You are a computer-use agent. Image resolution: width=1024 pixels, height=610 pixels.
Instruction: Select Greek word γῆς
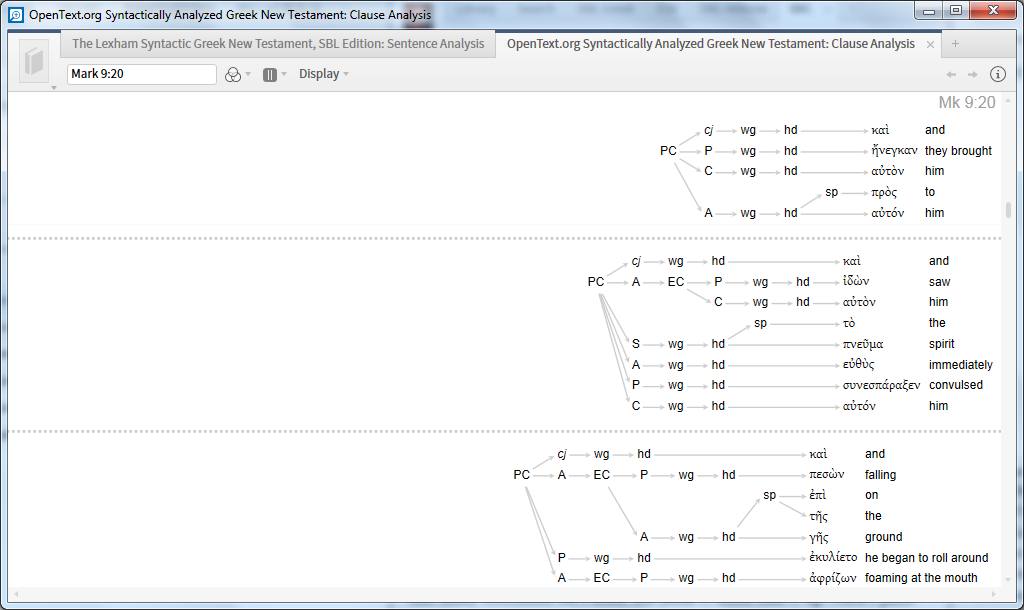point(819,537)
